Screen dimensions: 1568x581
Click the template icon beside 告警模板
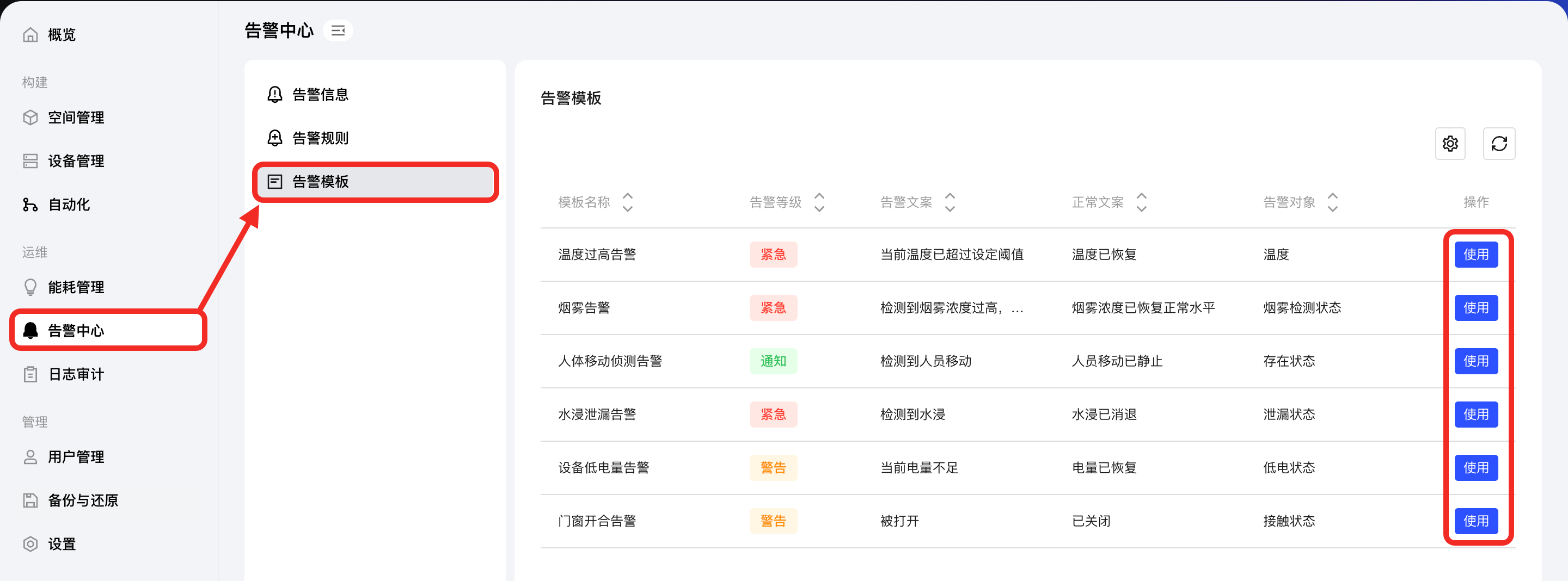point(275,181)
